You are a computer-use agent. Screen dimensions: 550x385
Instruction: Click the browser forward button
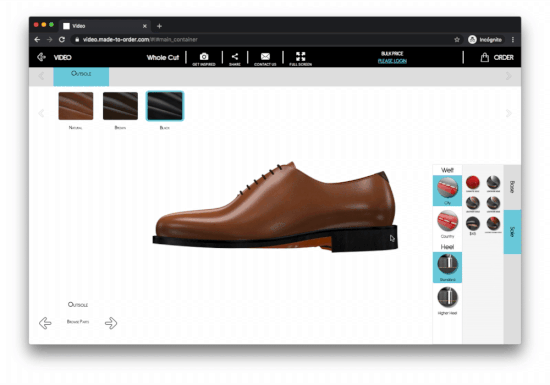pos(49,40)
